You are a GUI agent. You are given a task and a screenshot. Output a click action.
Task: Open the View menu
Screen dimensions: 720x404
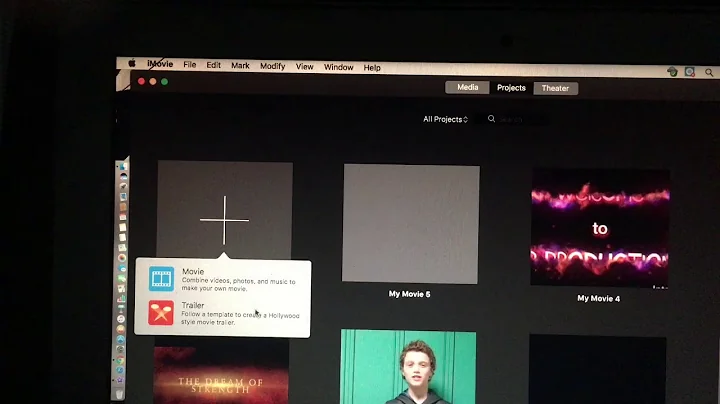[x=304, y=67]
